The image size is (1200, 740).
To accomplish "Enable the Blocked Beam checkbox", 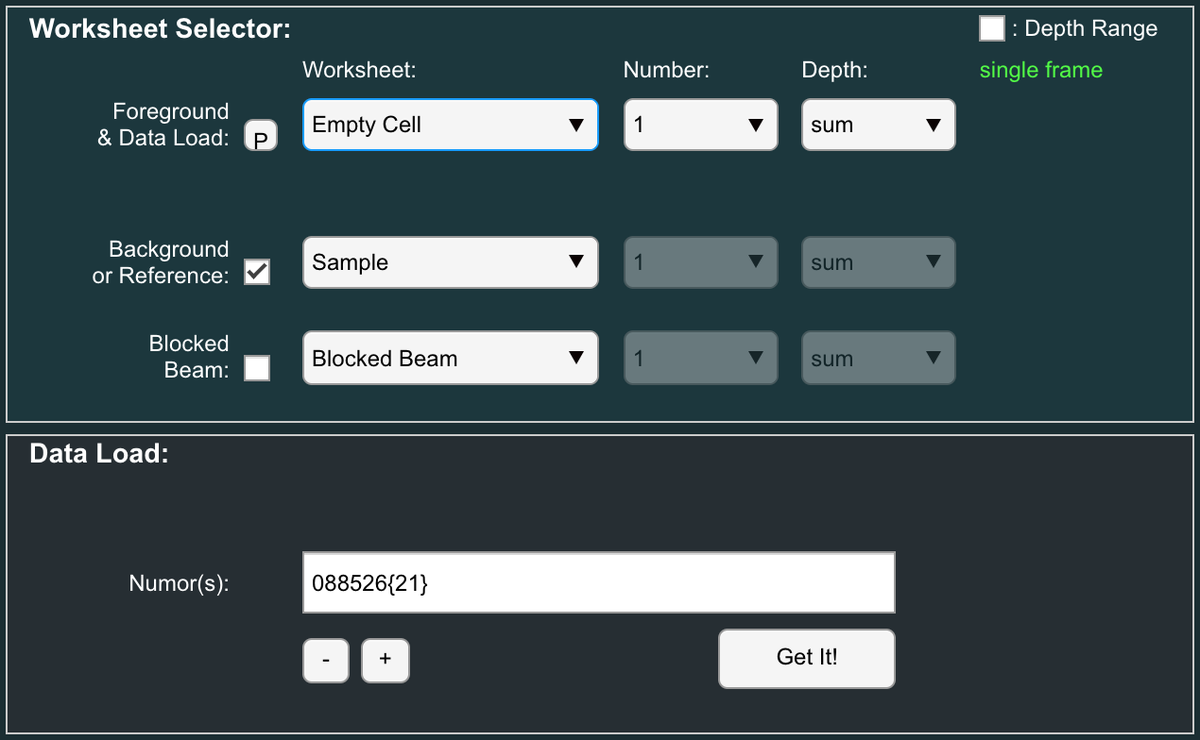I will pyautogui.click(x=257, y=368).
